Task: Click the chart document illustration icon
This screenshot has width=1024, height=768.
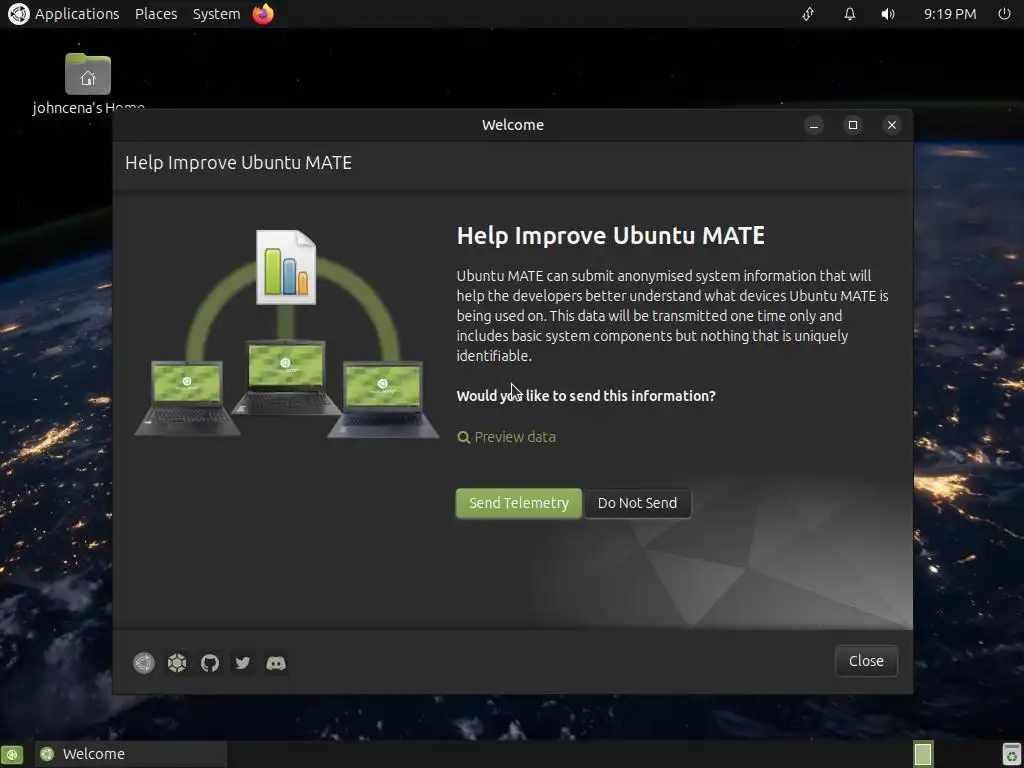Action: tap(286, 267)
